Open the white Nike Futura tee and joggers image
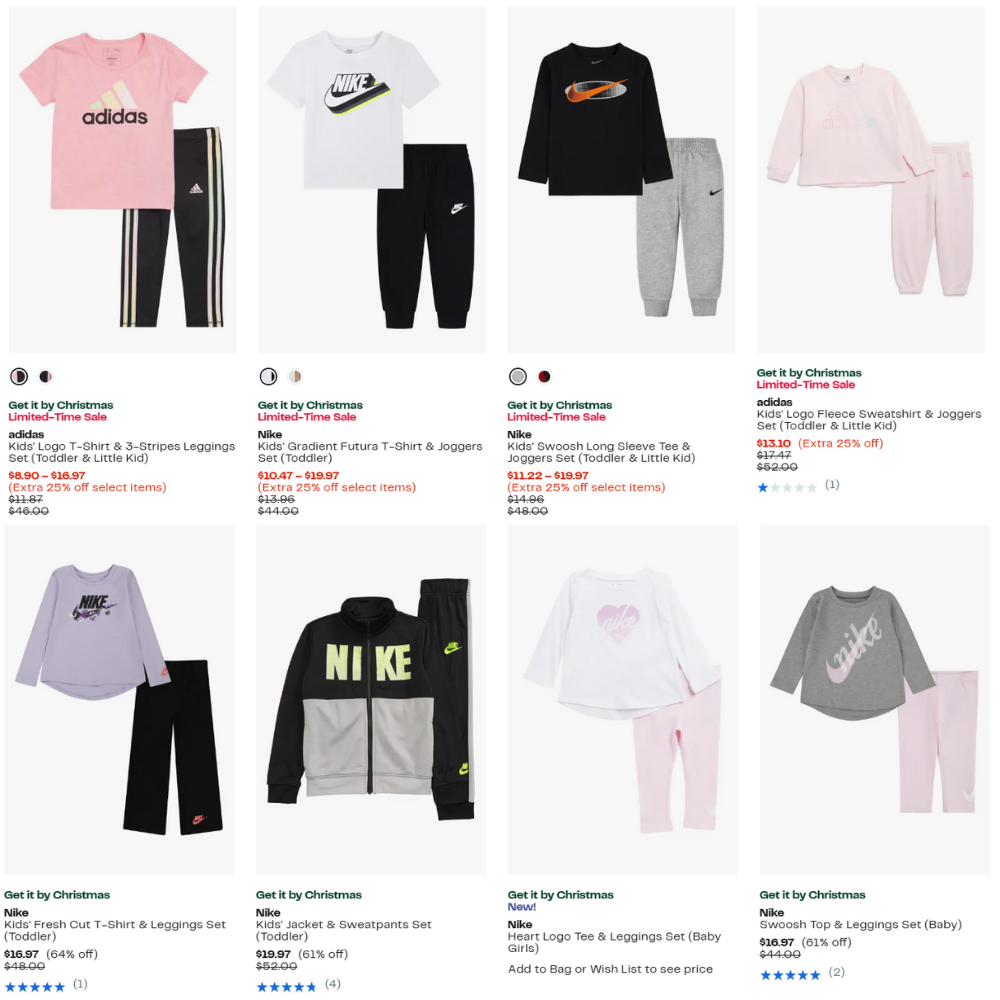 [x=372, y=180]
